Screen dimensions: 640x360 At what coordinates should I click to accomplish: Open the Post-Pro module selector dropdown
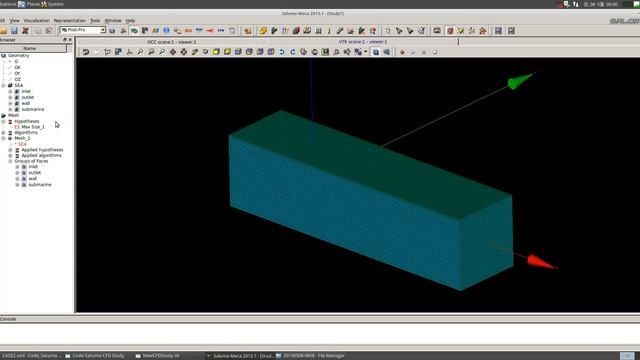click(x=83, y=30)
